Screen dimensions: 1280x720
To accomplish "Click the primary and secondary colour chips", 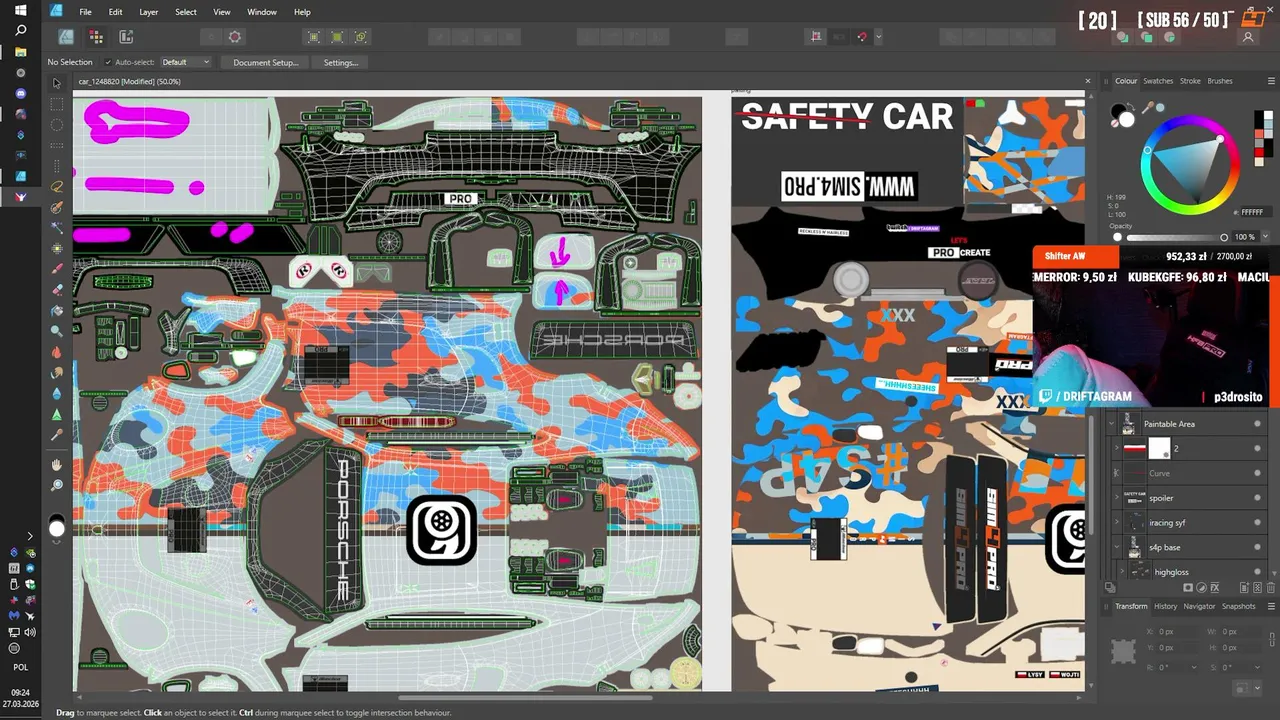I will pyautogui.click(x=1123, y=116).
